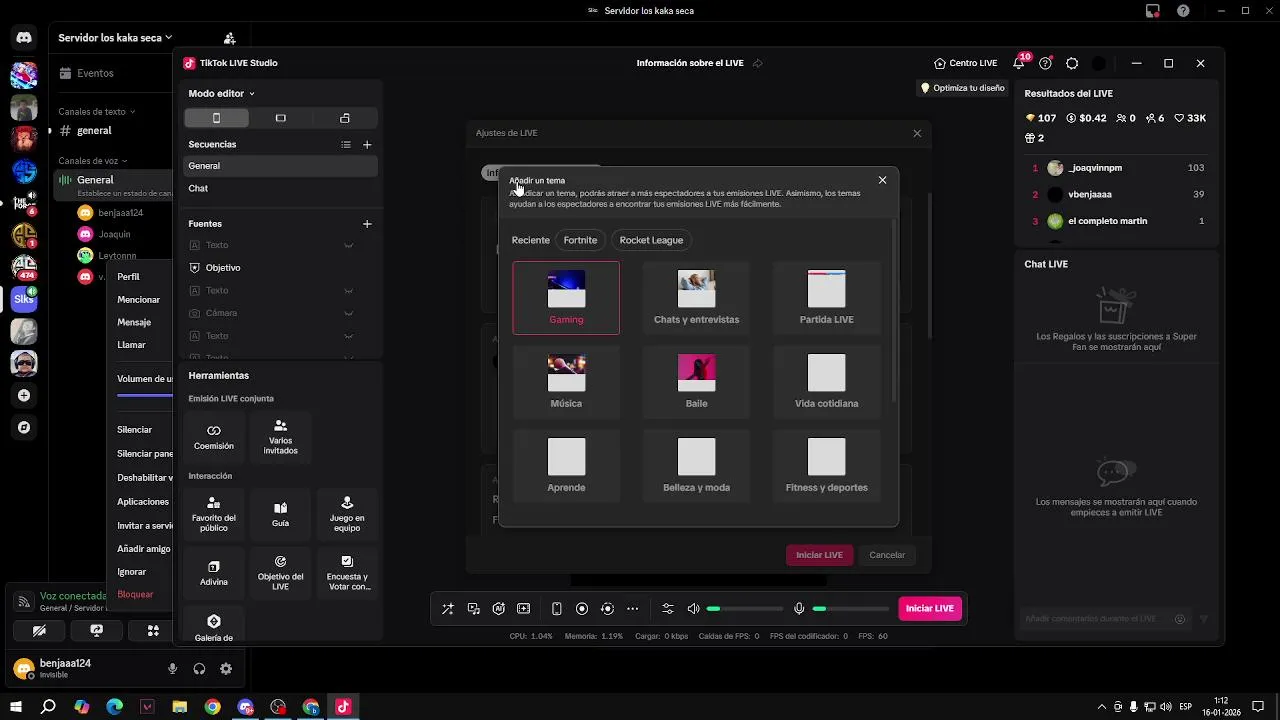This screenshot has height=720, width=1280.
Task: Click Cancelar in Ajustes de LIVE
Action: coord(887,555)
